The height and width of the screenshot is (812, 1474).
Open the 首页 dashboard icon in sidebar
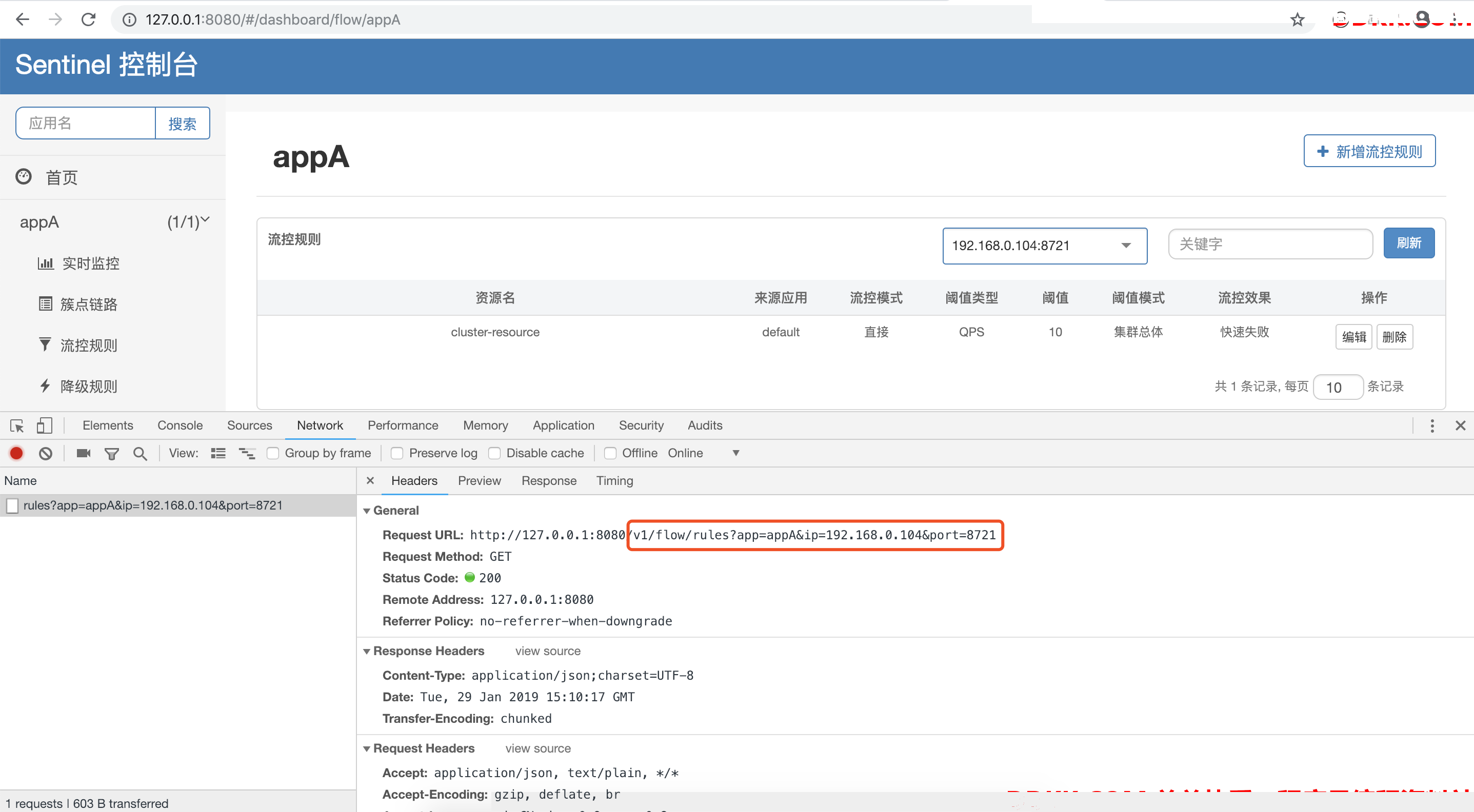[x=24, y=177]
